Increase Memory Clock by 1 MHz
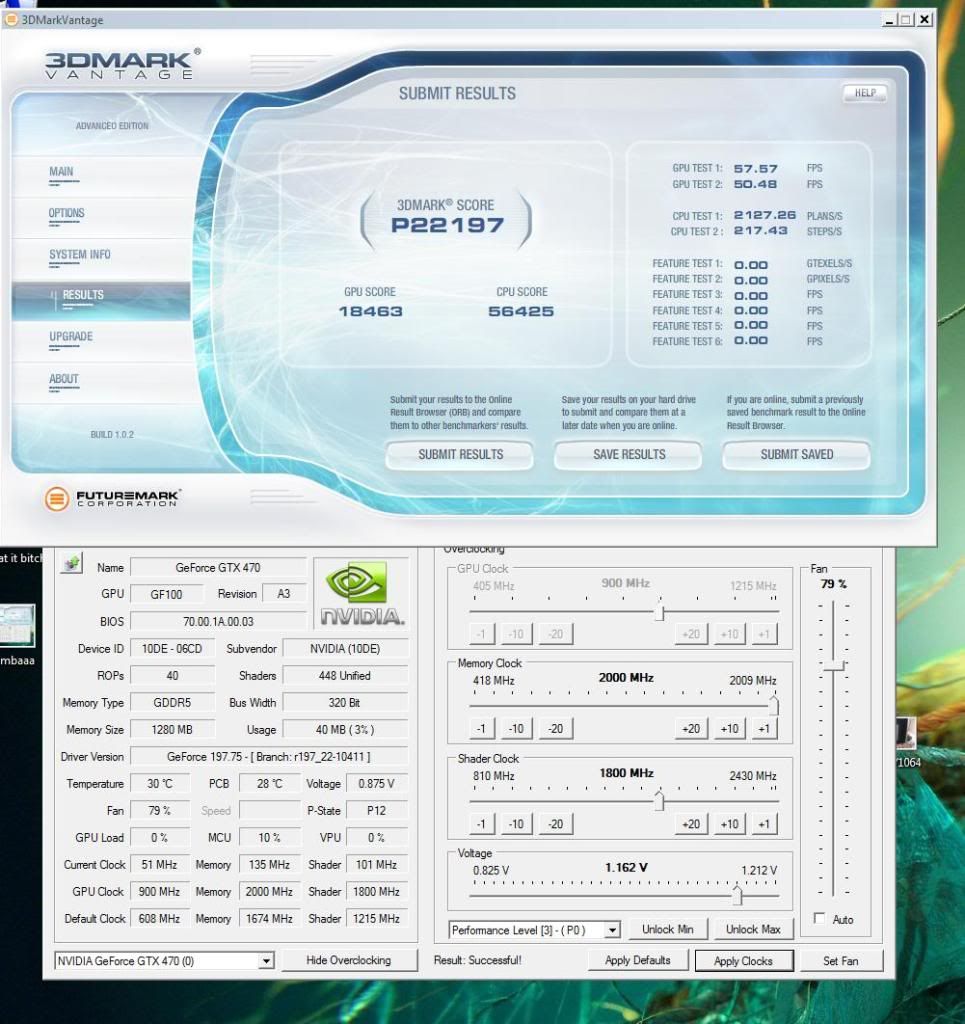 [764, 729]
